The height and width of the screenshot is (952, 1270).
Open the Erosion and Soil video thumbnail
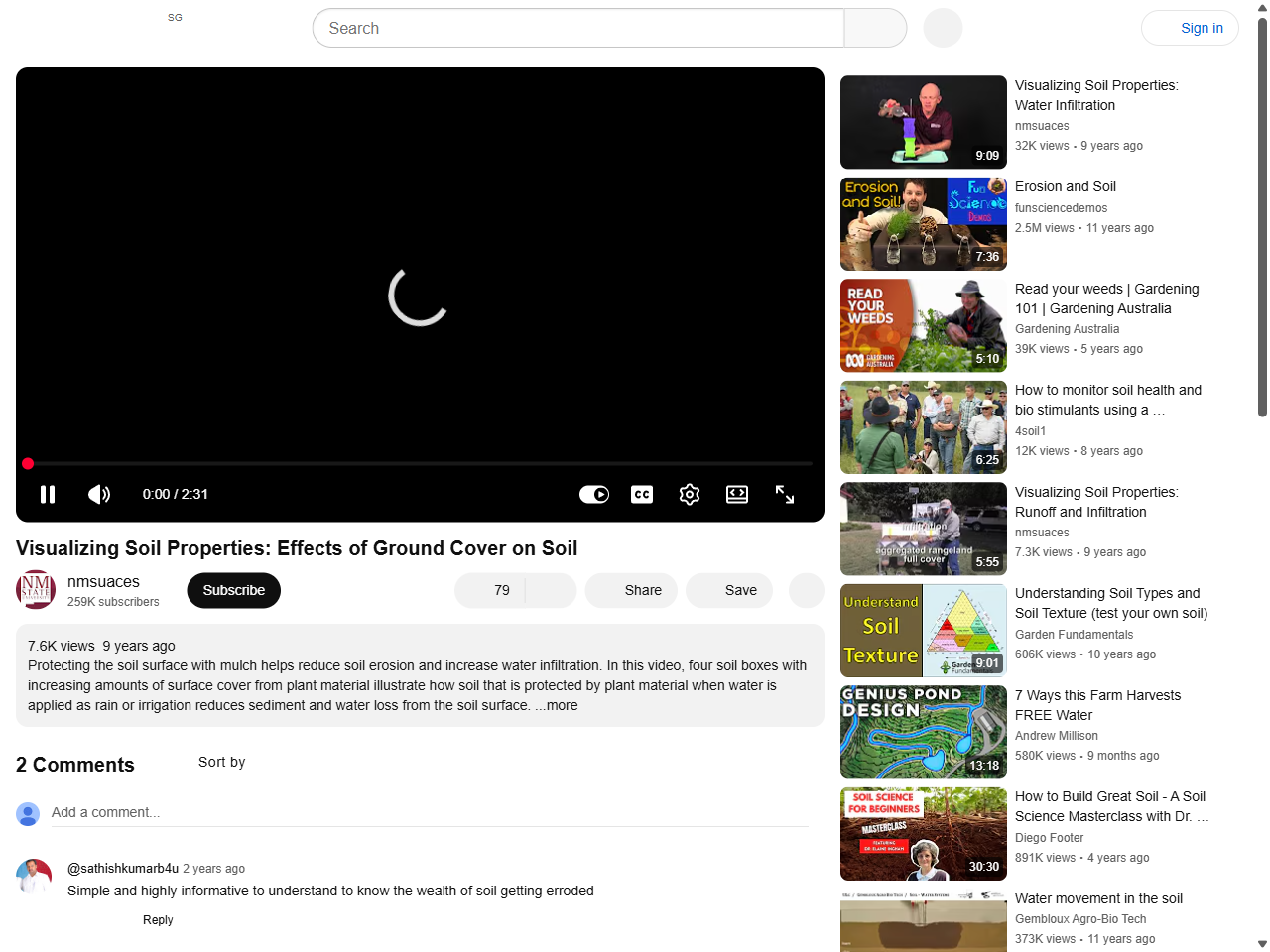[923, 223]
